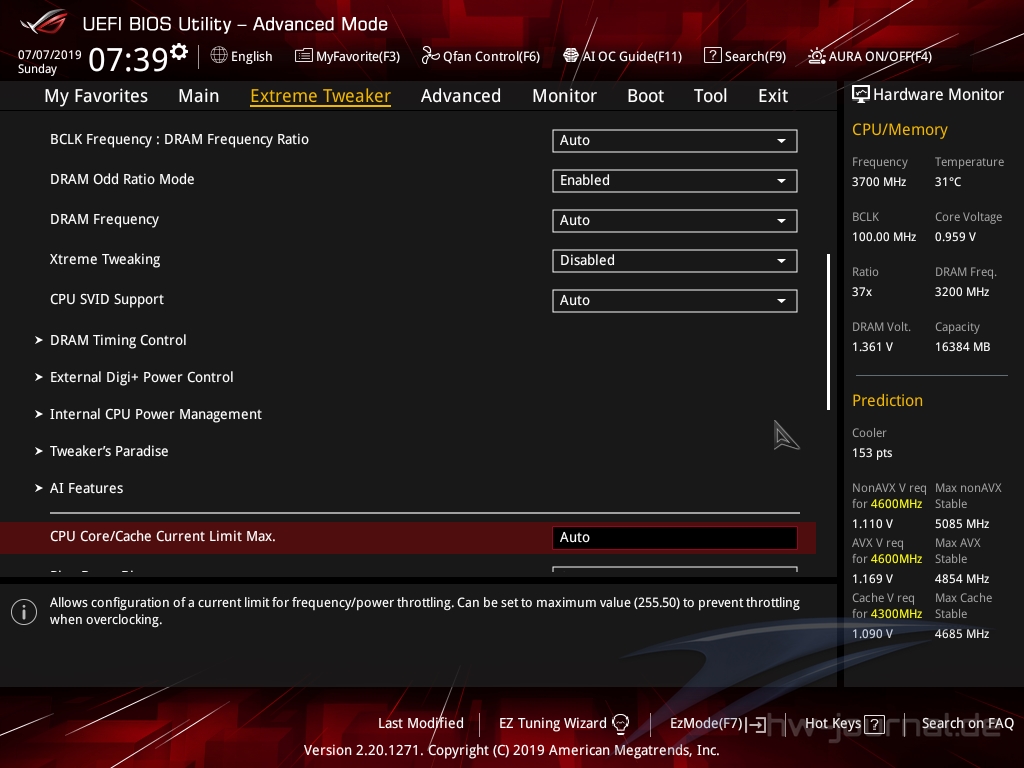Open BCLK:DRAM Frequency Ratio dropdown
1024x768 pixels.
[x=675, y=140]
